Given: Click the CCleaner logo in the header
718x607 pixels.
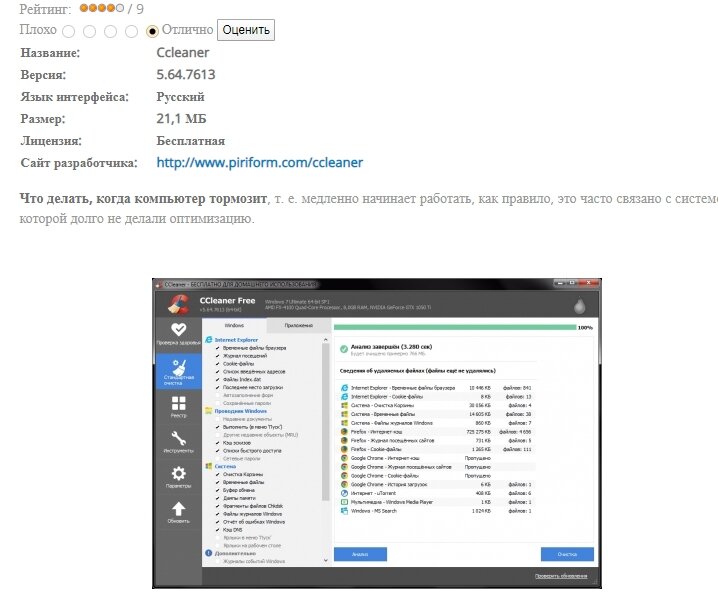Looking at the screenshot, I should (x=179, y=304).
